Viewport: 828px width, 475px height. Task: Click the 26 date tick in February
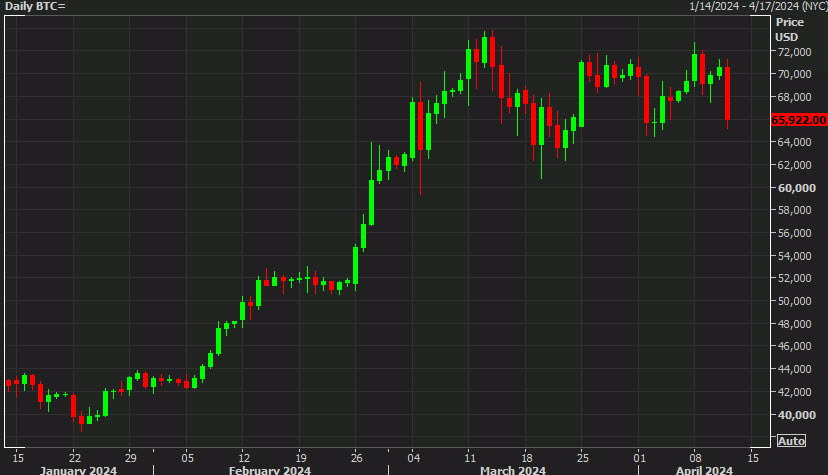coord(356,458)
